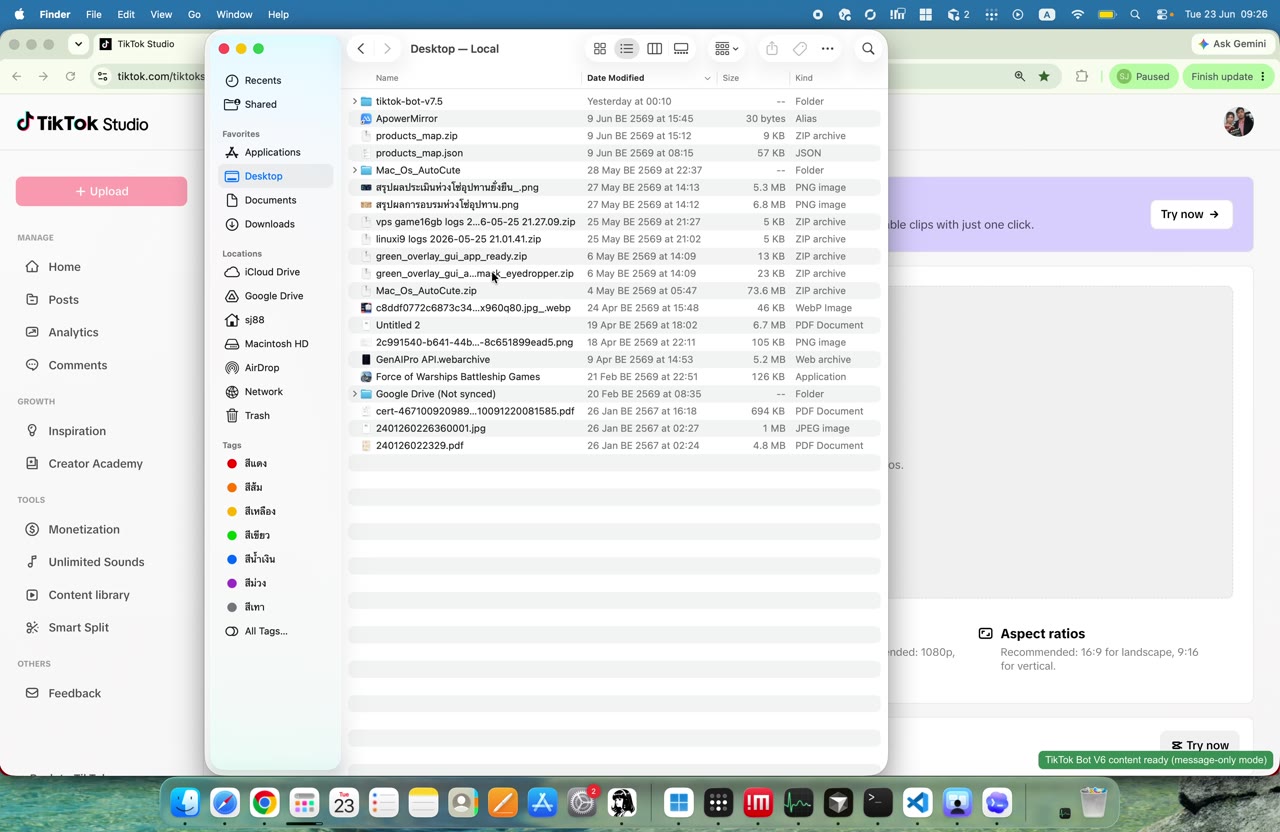Open the Help menu
The image size is (1280, 832).
click(279, 14)
